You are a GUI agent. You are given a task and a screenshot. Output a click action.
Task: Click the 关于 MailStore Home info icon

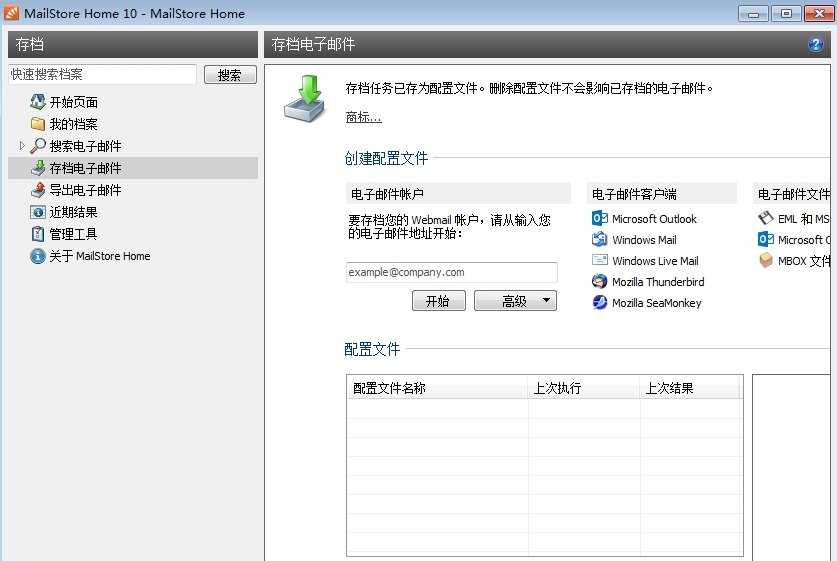[x=37, y=256]
